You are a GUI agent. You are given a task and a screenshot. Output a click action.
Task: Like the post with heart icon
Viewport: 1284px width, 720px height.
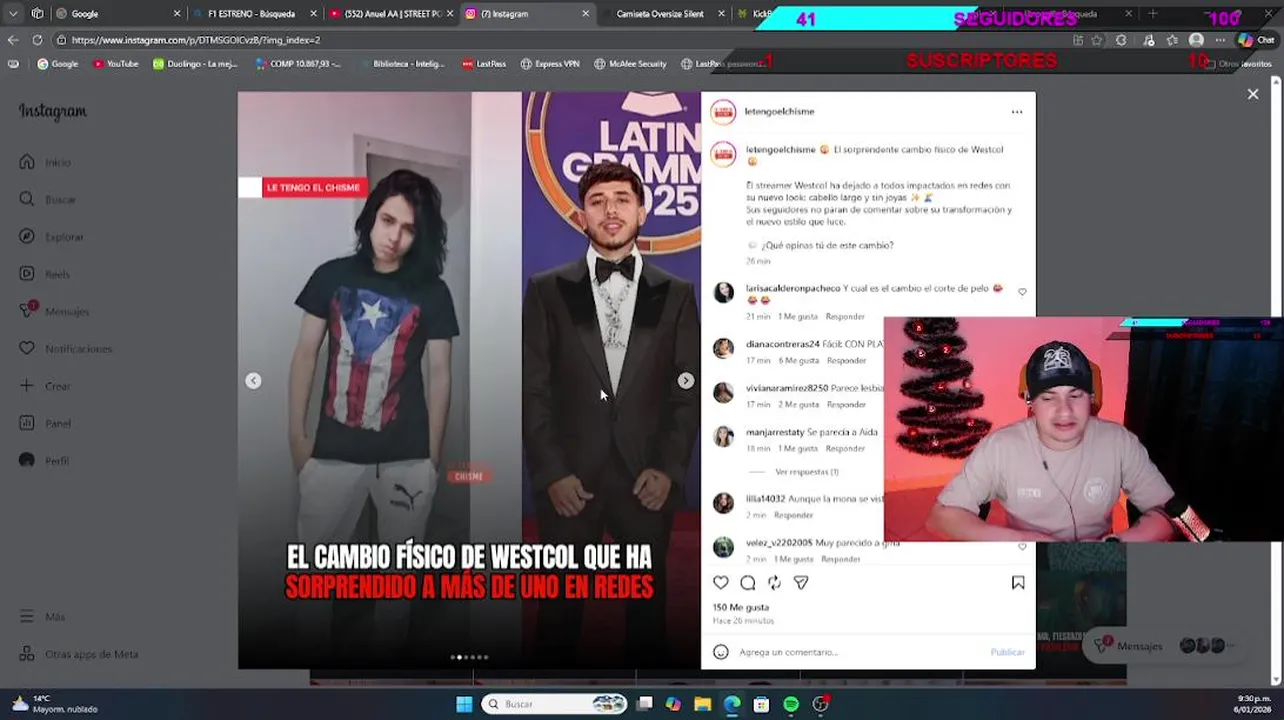pyautogui.click(x=721, y=583)
